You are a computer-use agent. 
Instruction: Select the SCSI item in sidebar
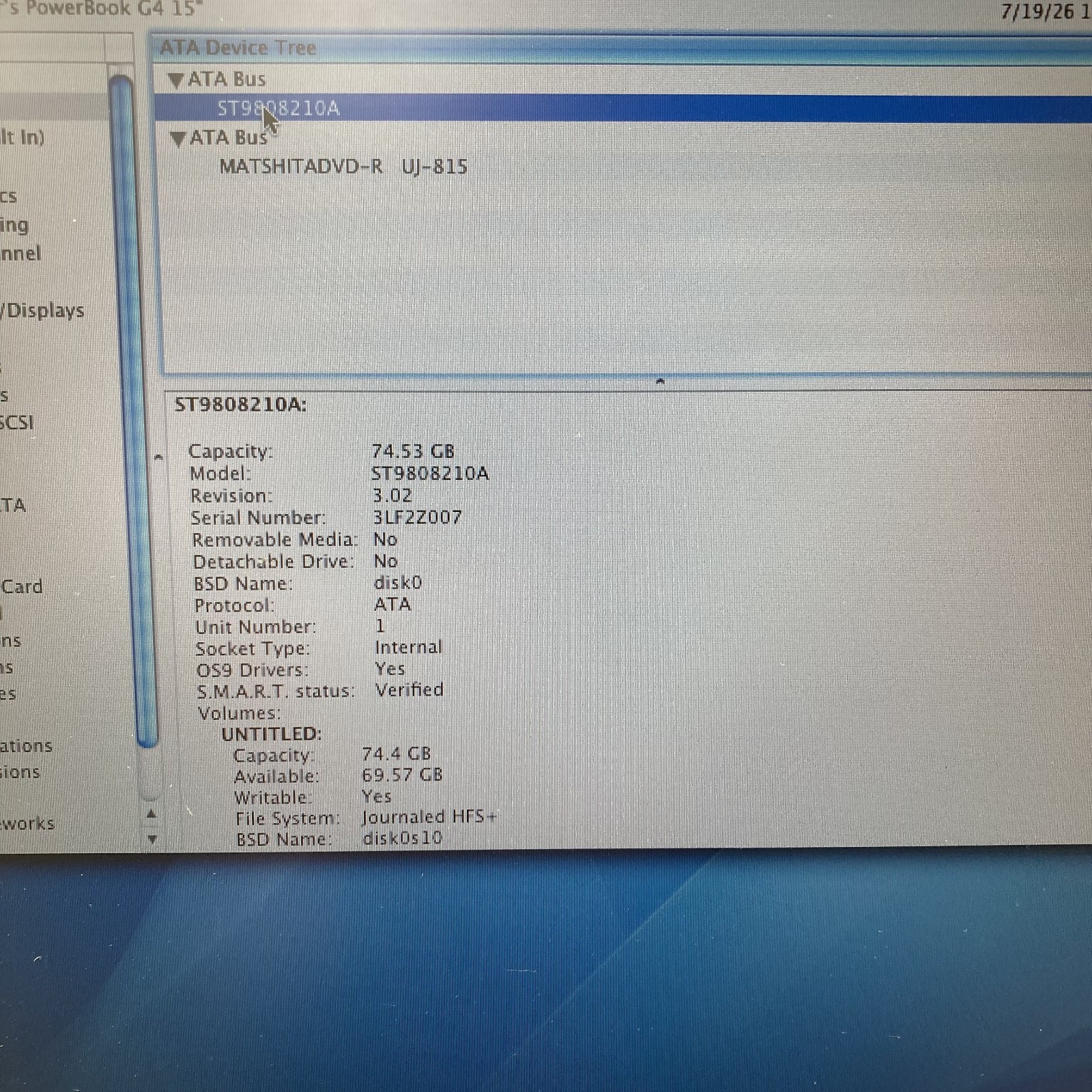click(x=17, y=422)
